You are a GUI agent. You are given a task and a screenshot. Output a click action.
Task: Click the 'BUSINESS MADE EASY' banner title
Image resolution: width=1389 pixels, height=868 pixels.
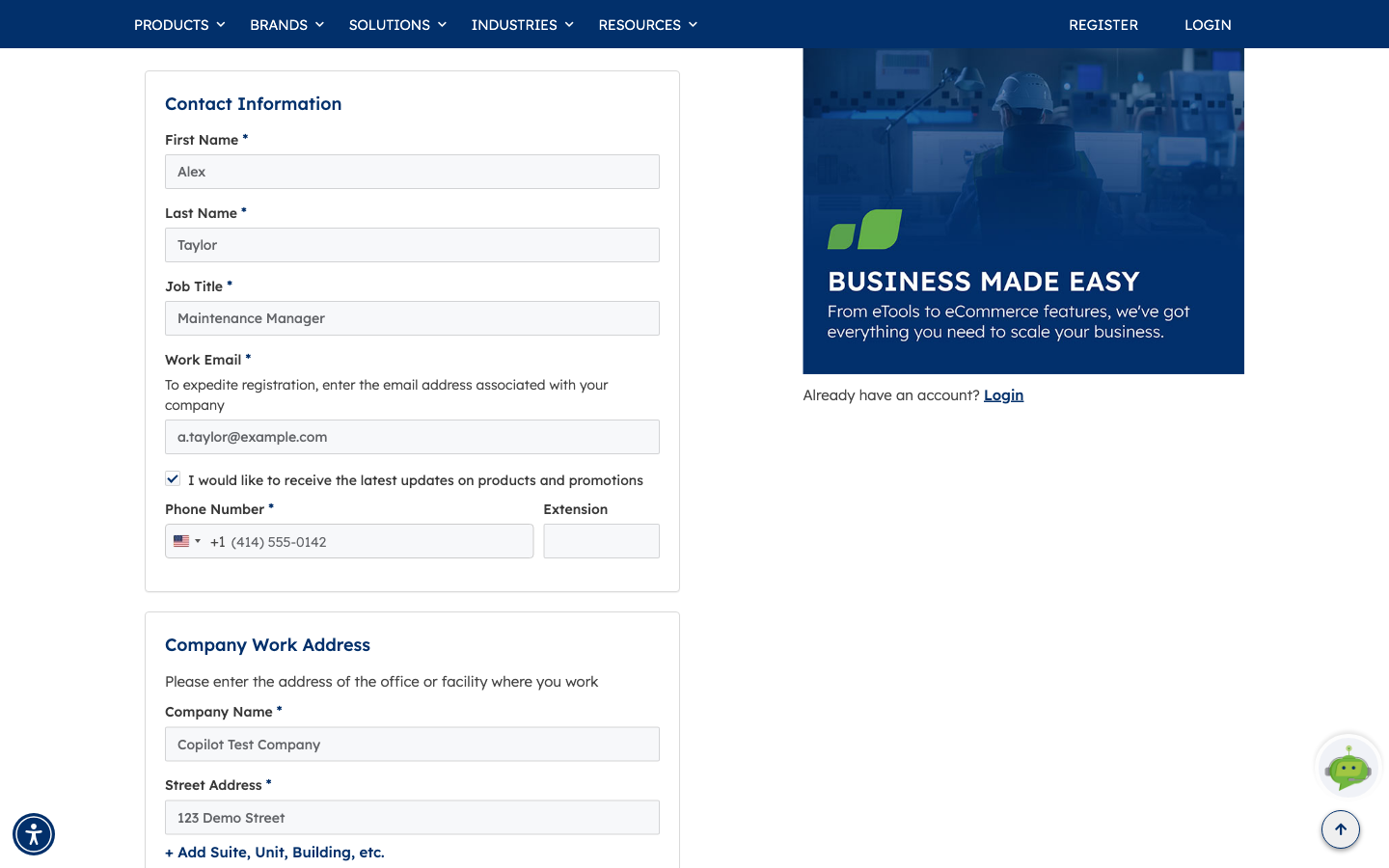click(x=984, y=282)
